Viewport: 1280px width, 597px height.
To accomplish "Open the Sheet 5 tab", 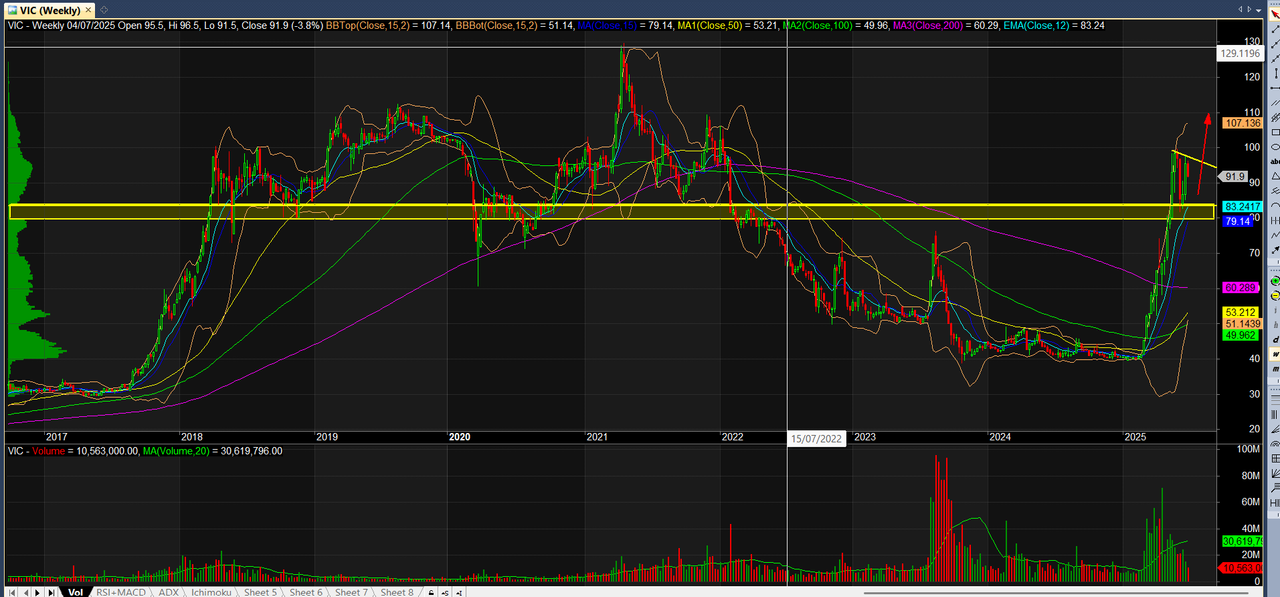I will click(260, 592).
